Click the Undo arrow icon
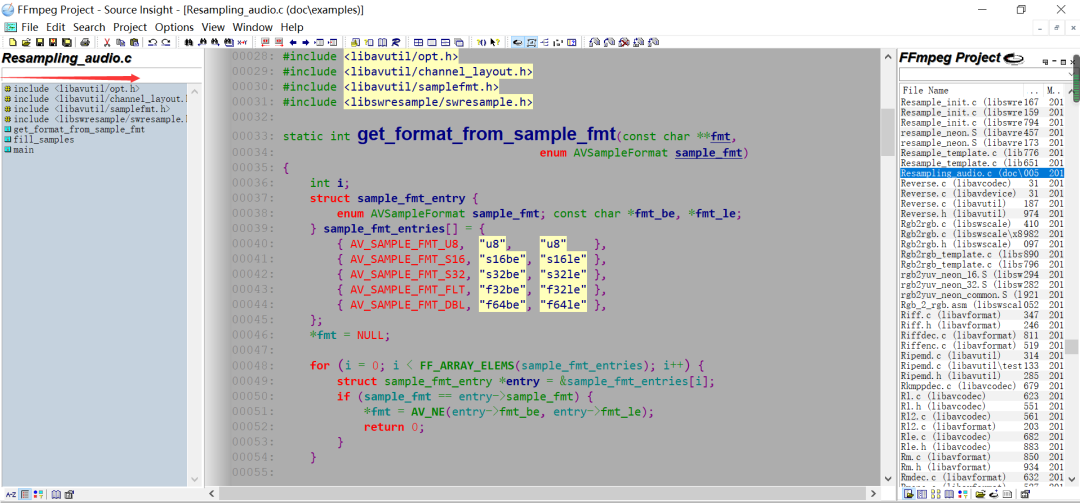This screenshot has height=504, width=1080. click(153, 42)
